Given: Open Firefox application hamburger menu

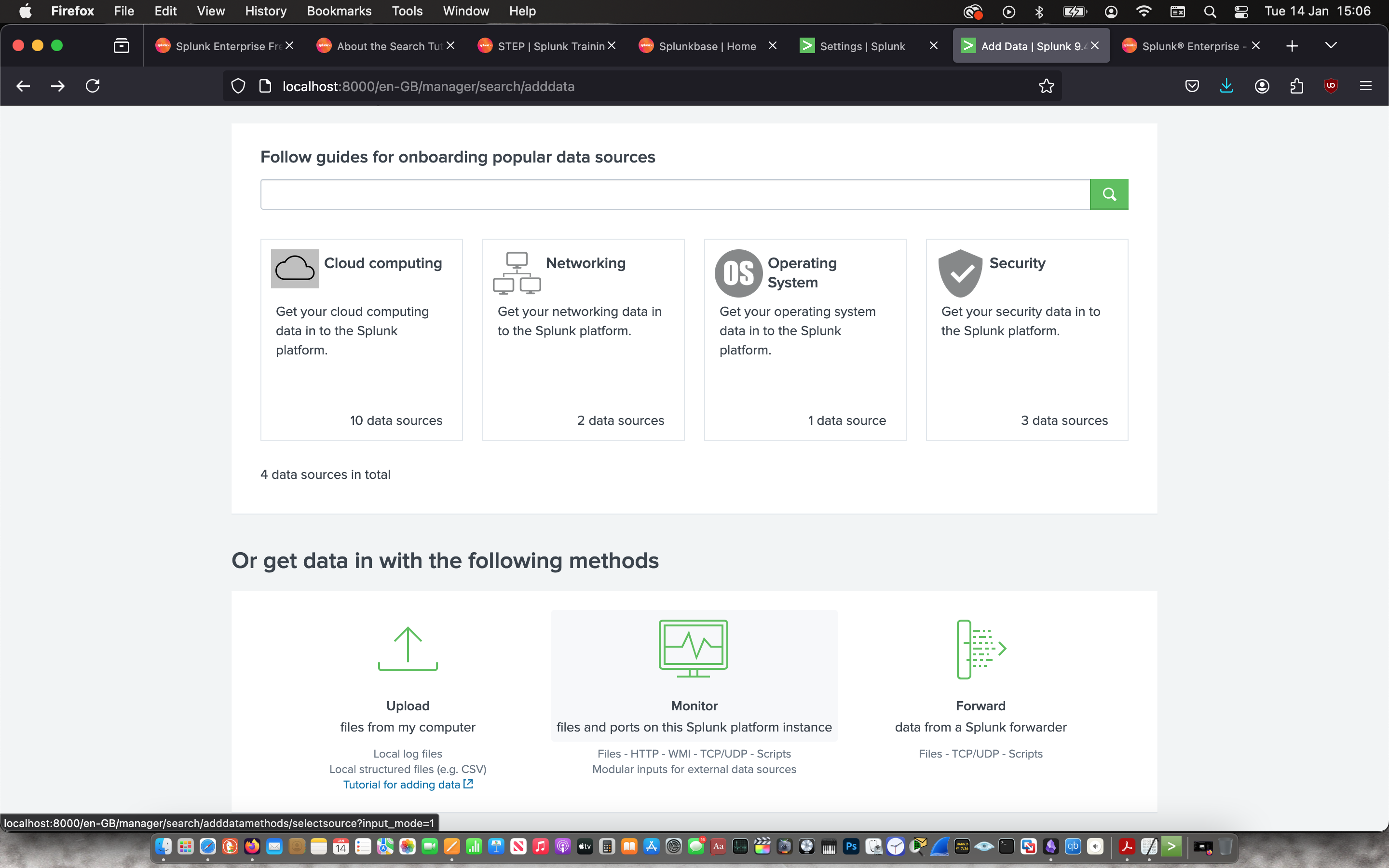Looking at the screenshot, I should tap(1365, 86).
